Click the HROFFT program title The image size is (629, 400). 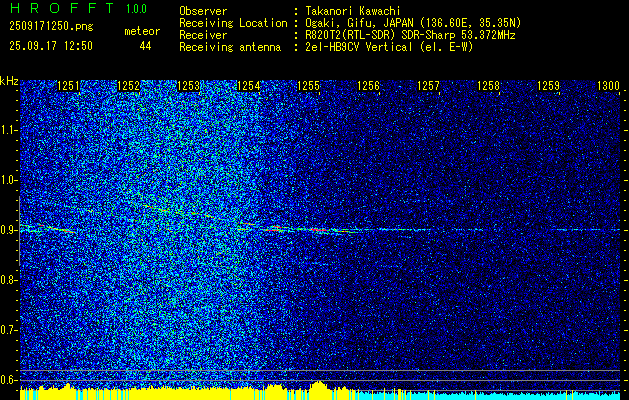[62, 8]
